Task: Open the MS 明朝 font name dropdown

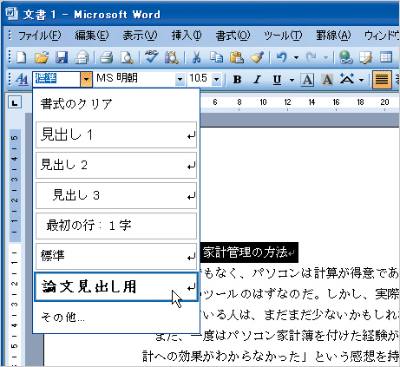Action: pyautogui.click(x=180, y=80)
